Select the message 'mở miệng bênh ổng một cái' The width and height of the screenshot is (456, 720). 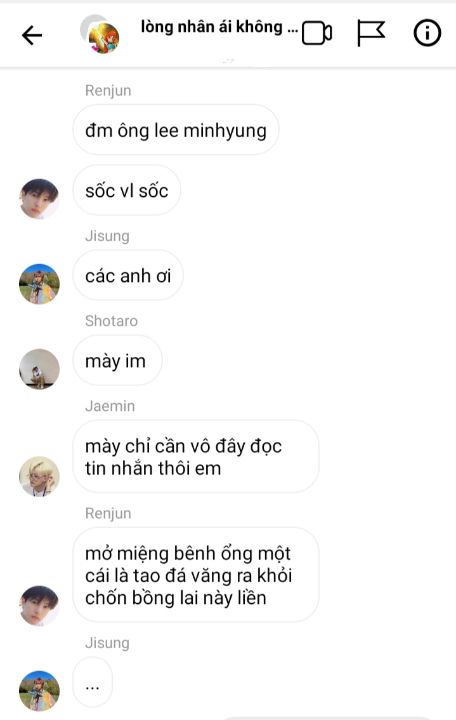tap(196, 575)
